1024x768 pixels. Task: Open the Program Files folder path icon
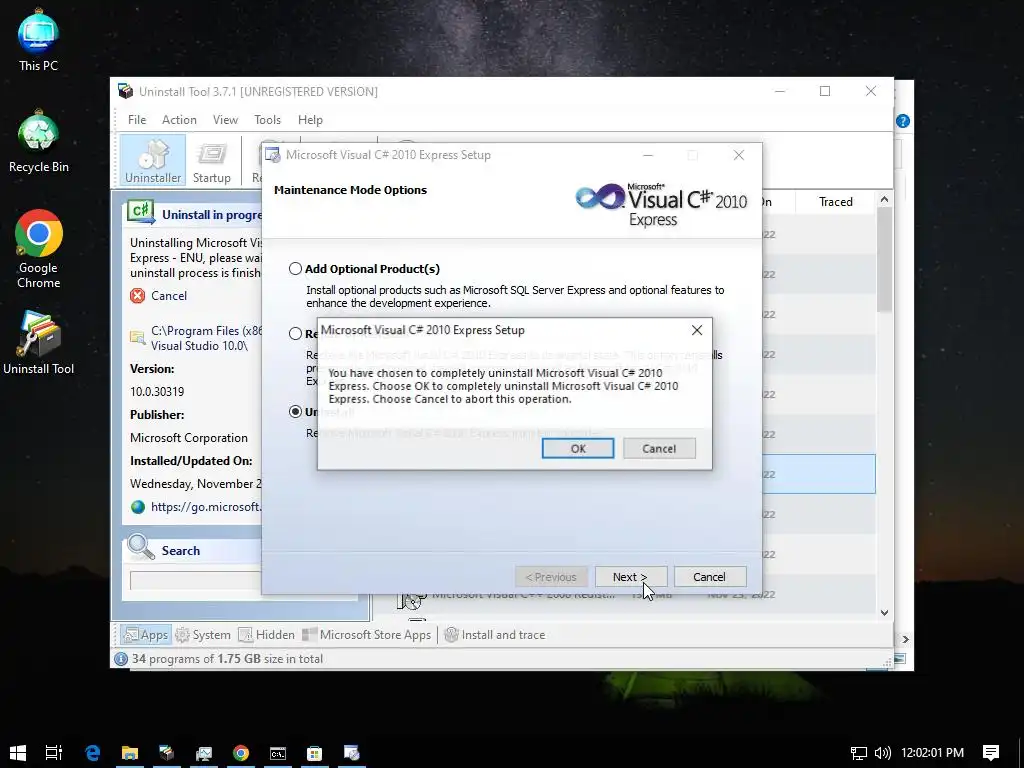137,338
